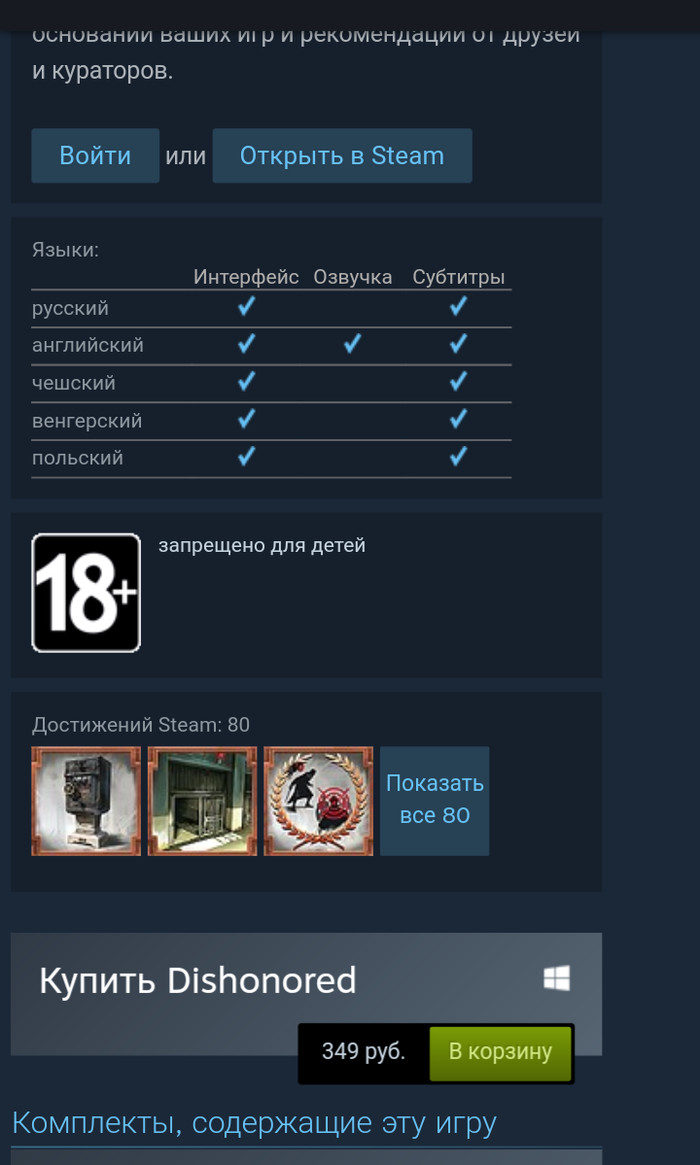The width and height of the screenshot is (700, 1165).
Task: Click the Интерфейс column header
Action: [246, 277]
